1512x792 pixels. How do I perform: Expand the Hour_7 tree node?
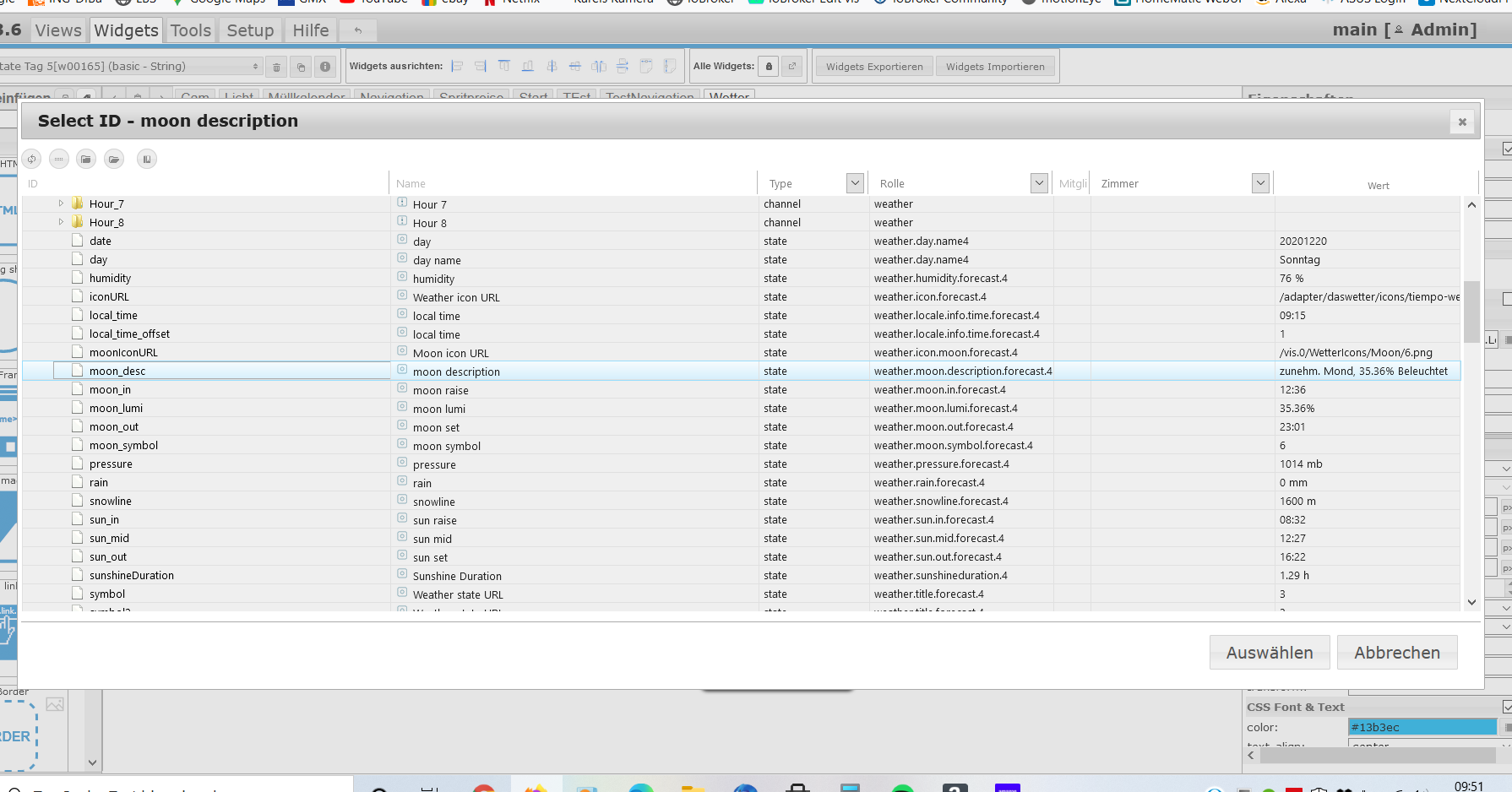click(x=61, y=203)
